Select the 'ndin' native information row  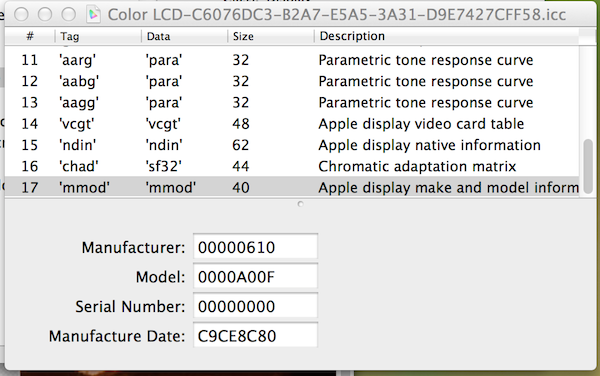pyautogui.click(x=292, y=145)
